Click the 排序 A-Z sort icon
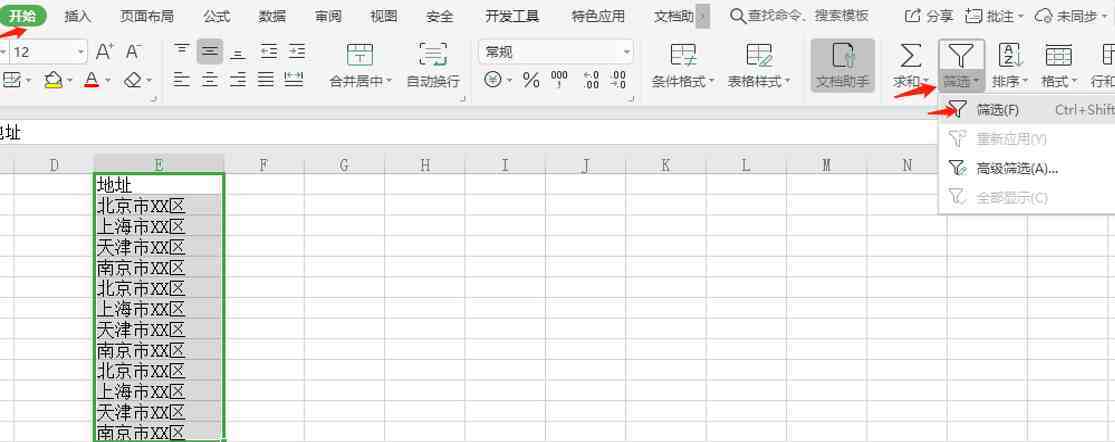The image size is (1115, 442). pyautogui.click(x=1010, y=55)
